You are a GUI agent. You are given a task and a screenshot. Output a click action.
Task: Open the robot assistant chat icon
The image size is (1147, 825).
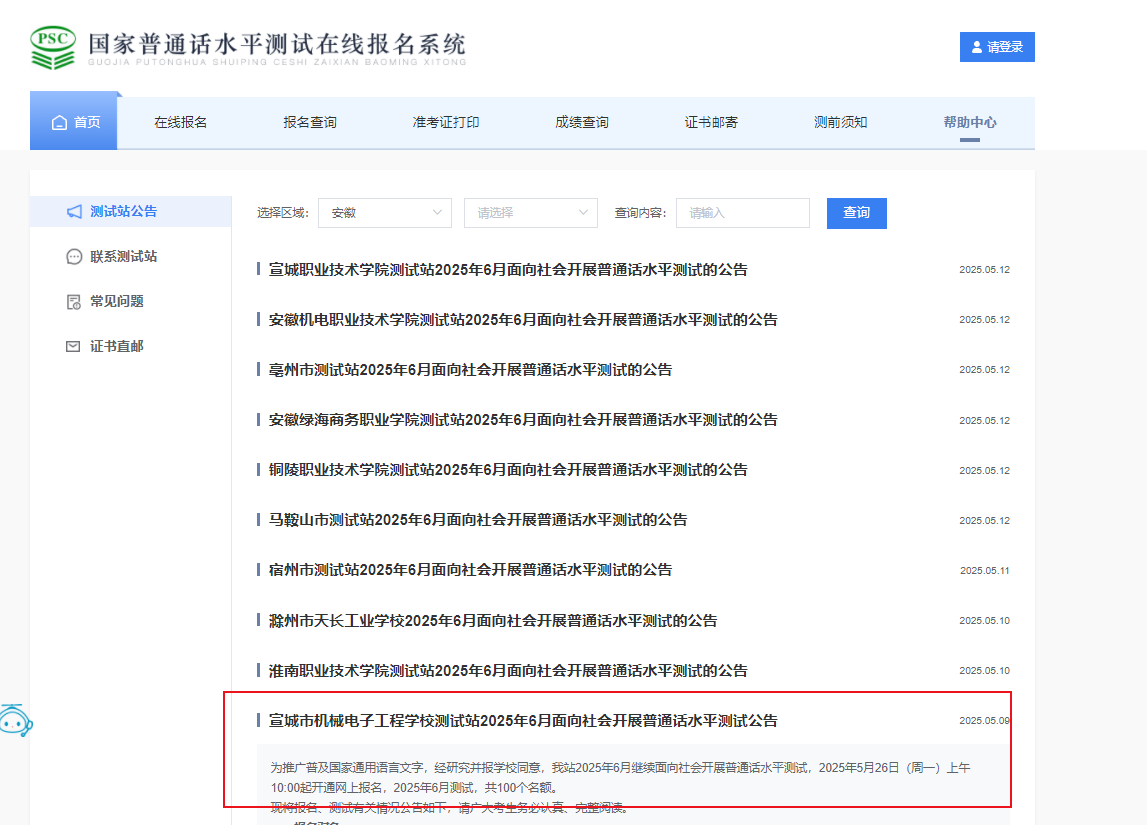point(16,720)
